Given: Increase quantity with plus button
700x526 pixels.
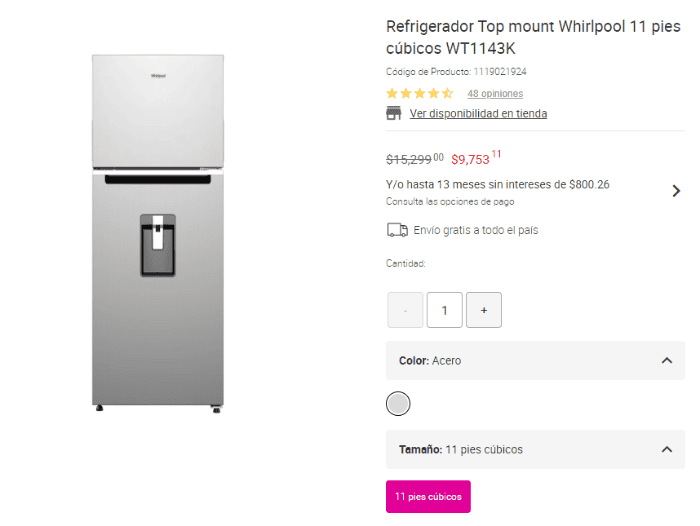Looking at the screenshot, I should (484, 310).
